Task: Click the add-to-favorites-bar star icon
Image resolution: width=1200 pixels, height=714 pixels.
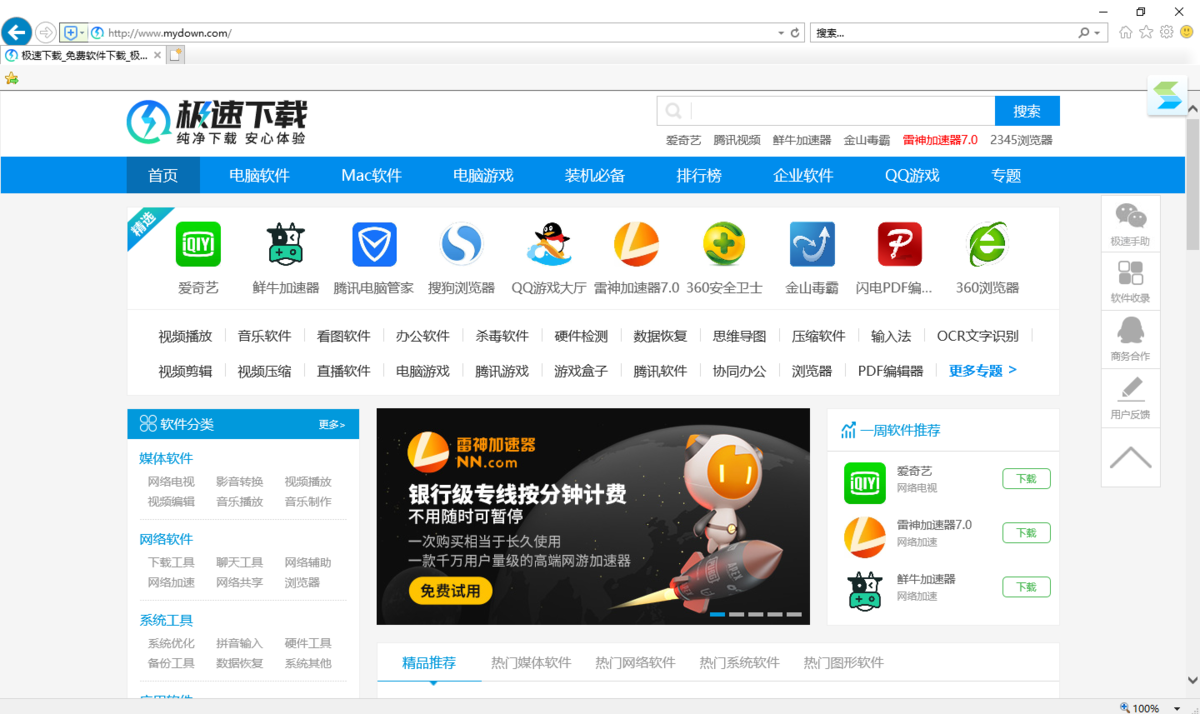Action: [12, 78]
